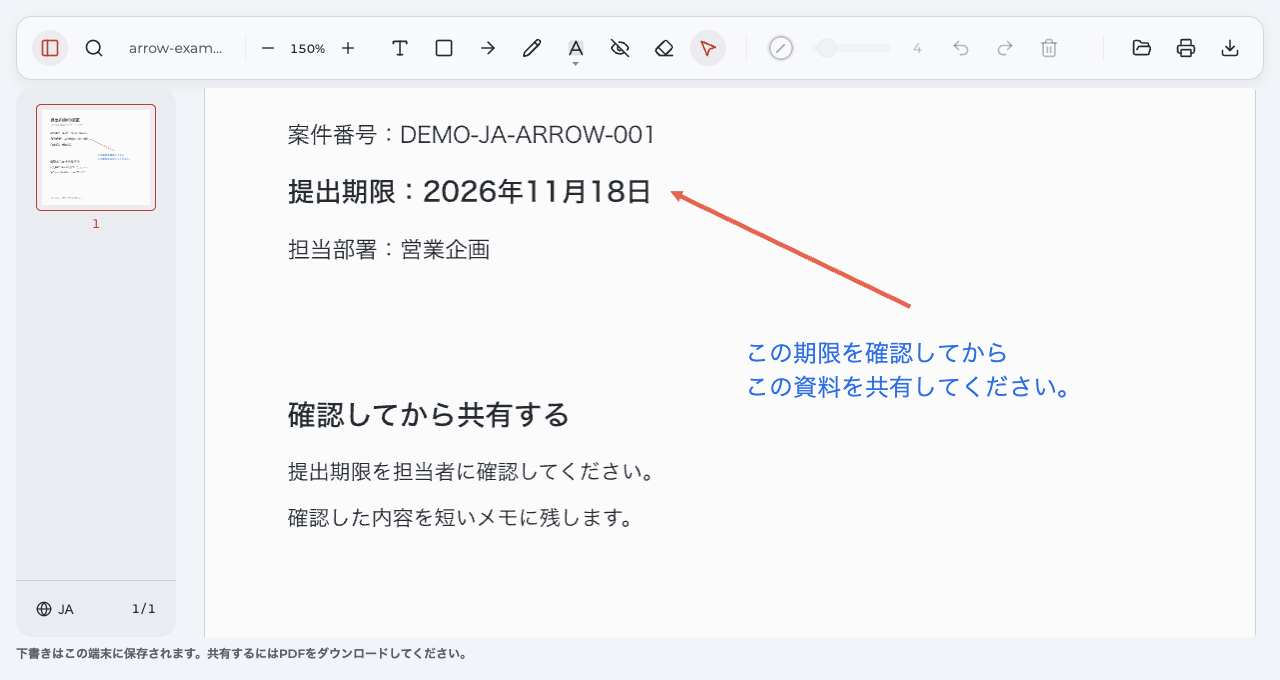This screenshot has height=680, width=1280.
Task: Redo the annotation
Action: 1005,48
